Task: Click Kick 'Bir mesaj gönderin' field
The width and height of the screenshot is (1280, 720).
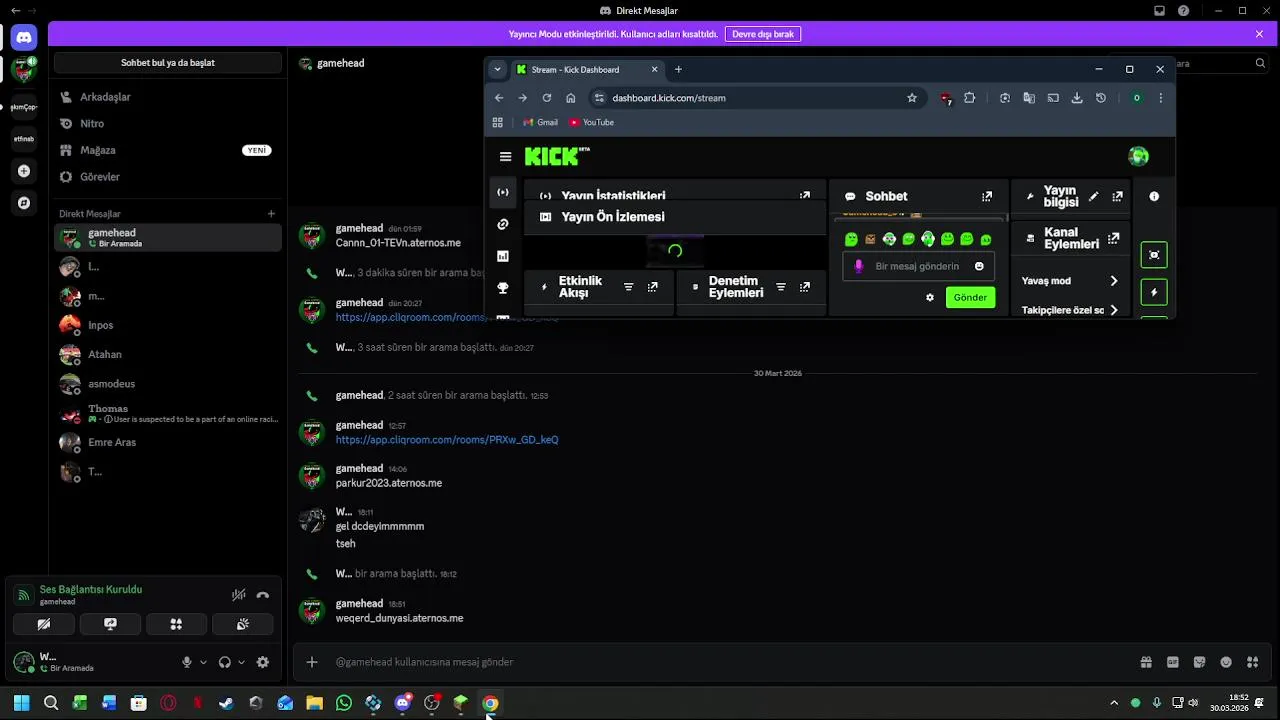Action: [x=916, y=266]
